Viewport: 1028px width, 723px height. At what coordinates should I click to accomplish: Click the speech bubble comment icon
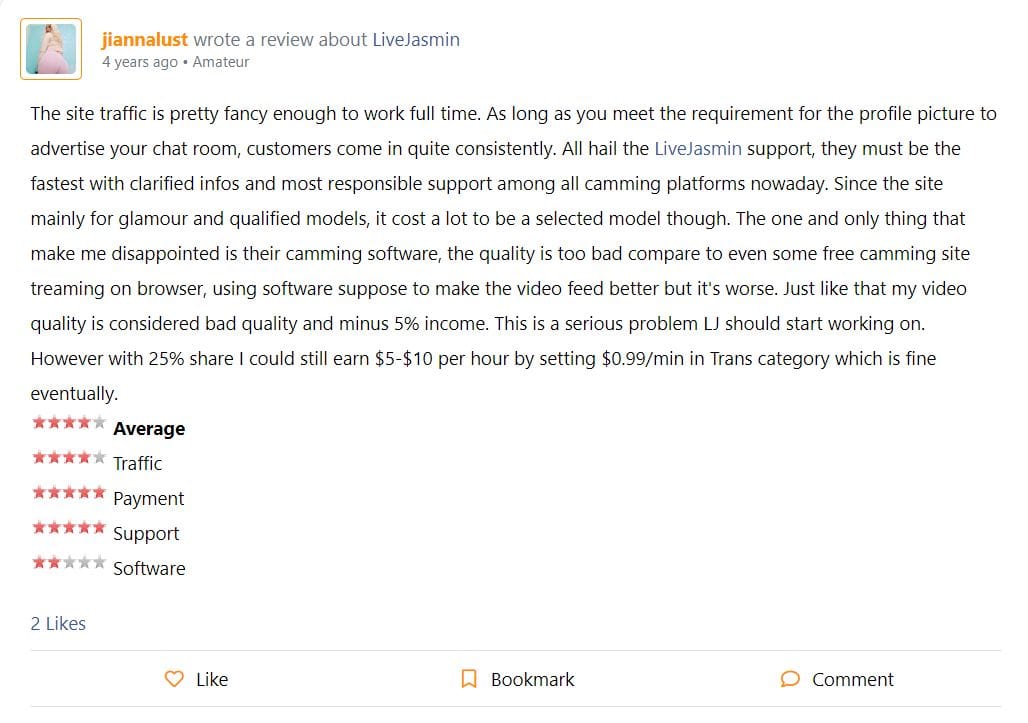pos(790,678)
